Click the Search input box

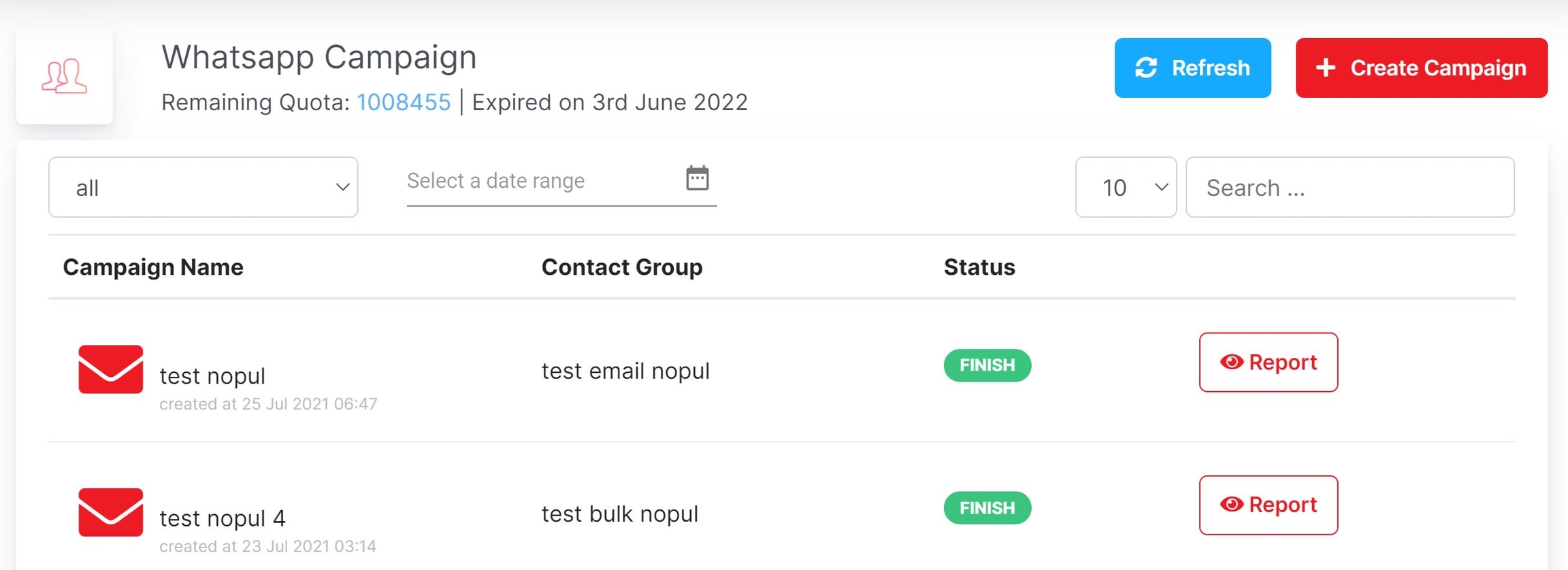click(1350, 187)
